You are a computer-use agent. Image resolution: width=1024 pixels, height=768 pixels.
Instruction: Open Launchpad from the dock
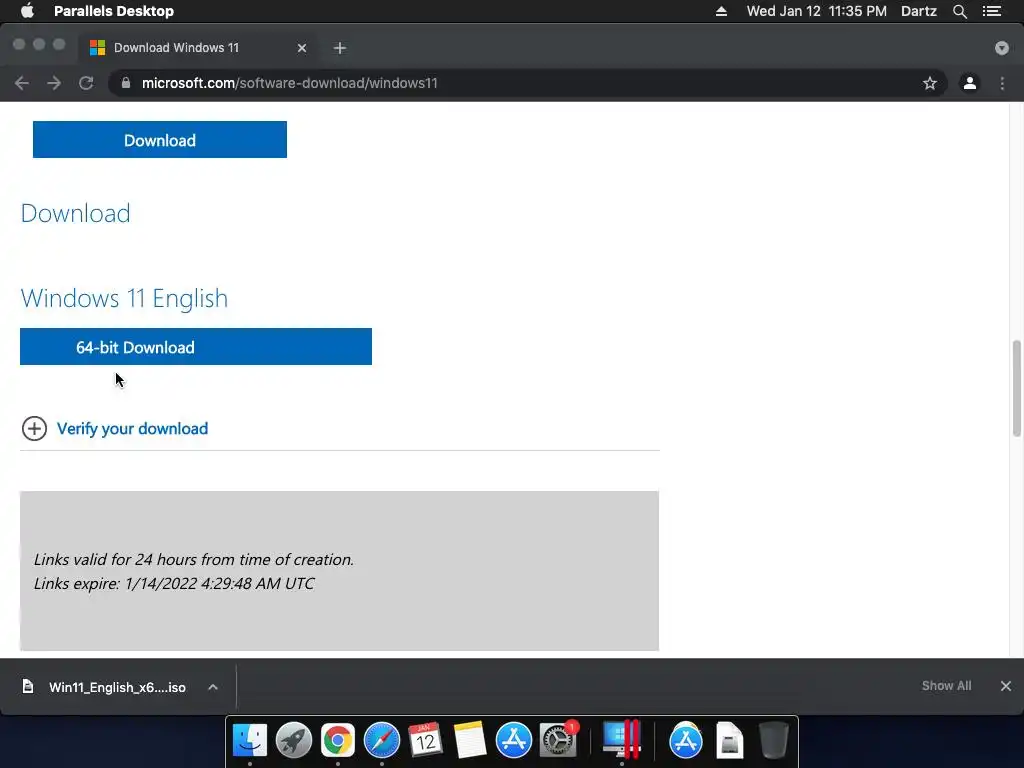294,740
